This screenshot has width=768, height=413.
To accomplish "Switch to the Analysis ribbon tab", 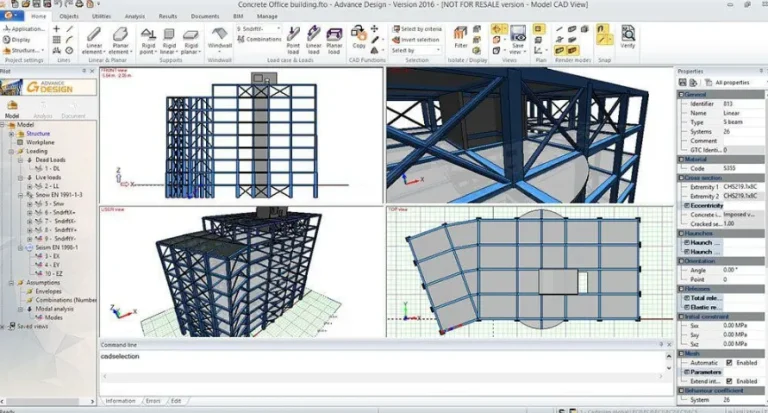I will 135,16.
